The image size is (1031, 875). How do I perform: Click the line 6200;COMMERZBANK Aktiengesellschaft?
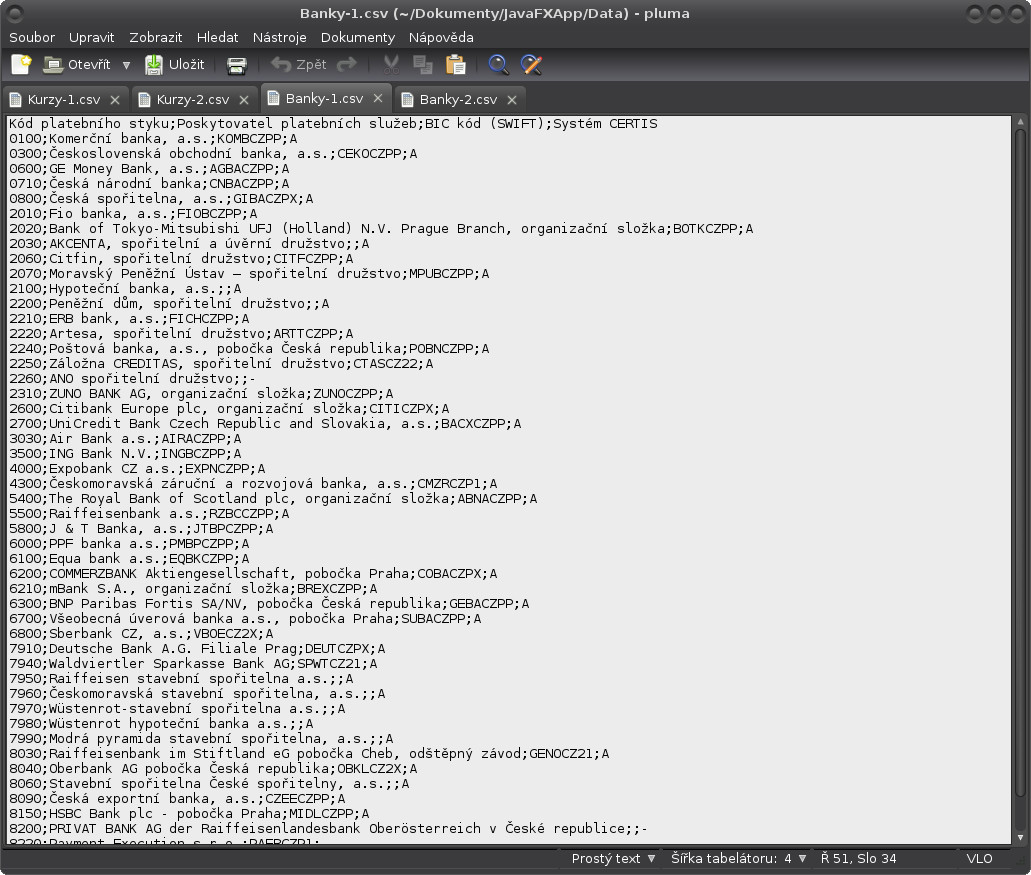[x=253, y=574]
